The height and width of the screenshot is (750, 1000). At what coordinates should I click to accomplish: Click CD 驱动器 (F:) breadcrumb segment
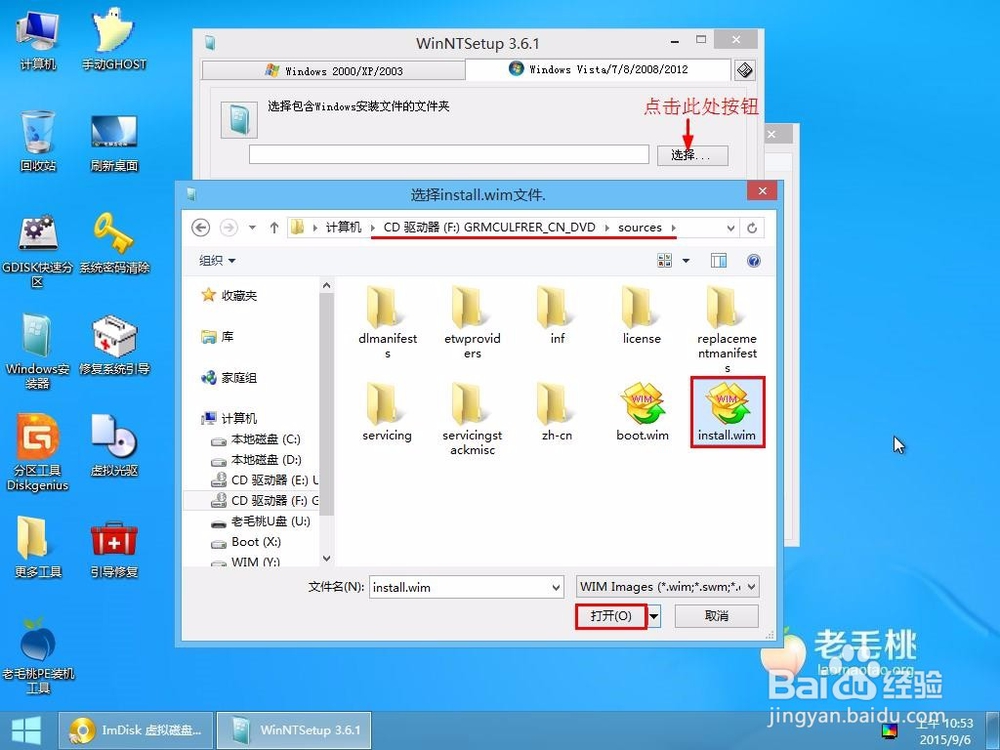point(489,228)
